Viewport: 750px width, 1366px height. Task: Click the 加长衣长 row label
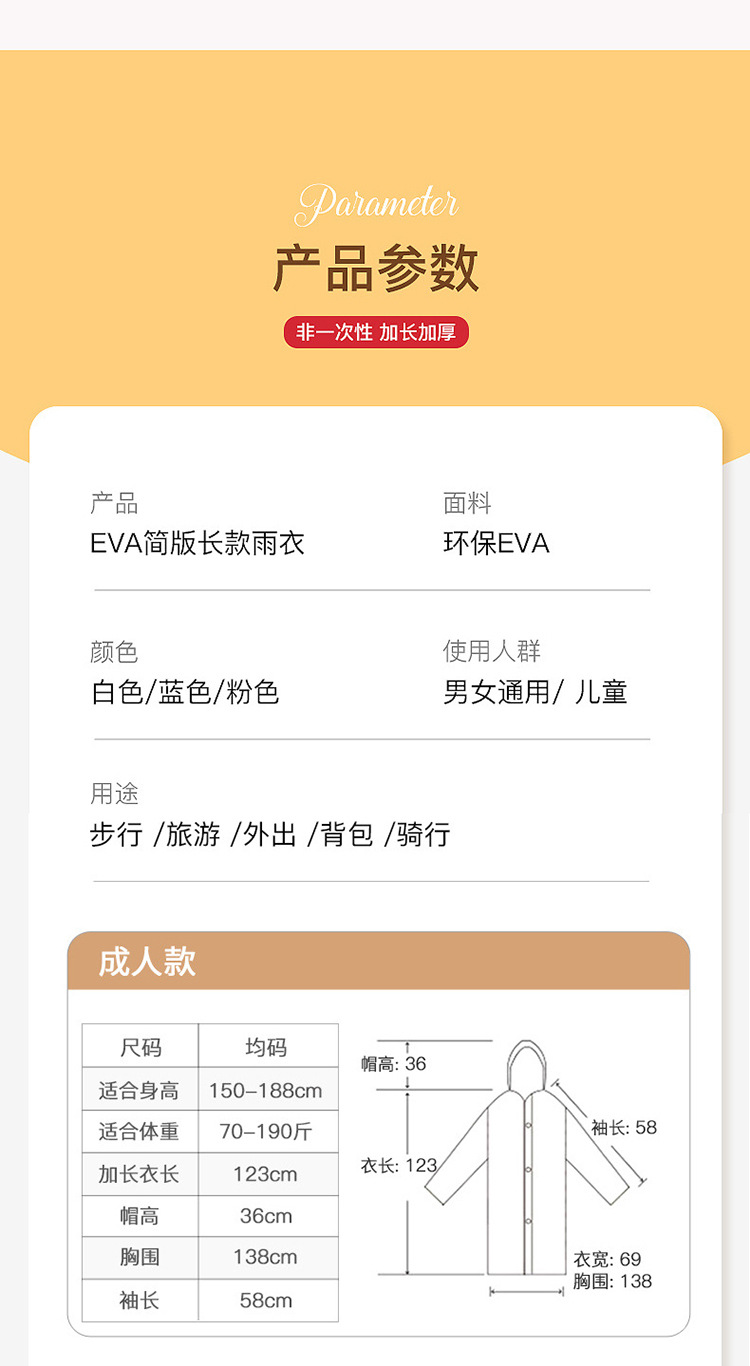point(140,1174)
